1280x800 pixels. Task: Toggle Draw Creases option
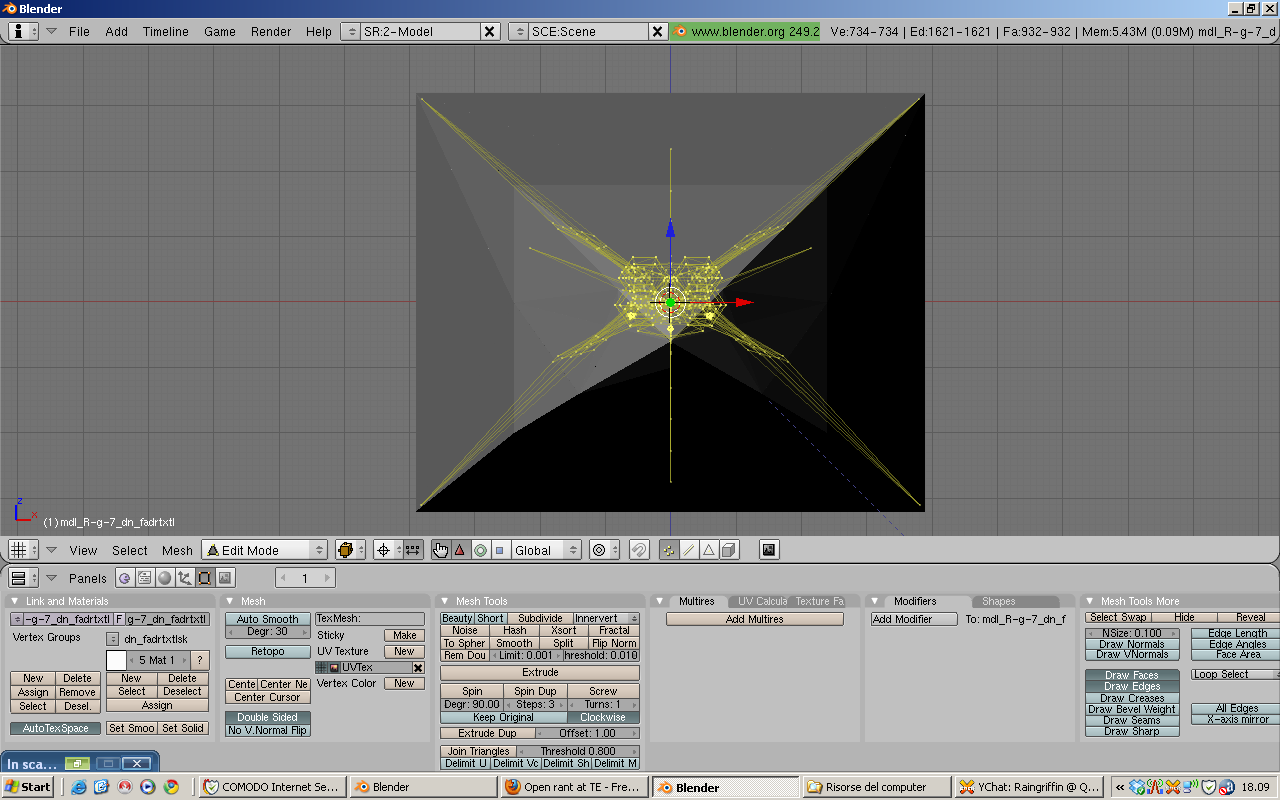coord(1132,698)
